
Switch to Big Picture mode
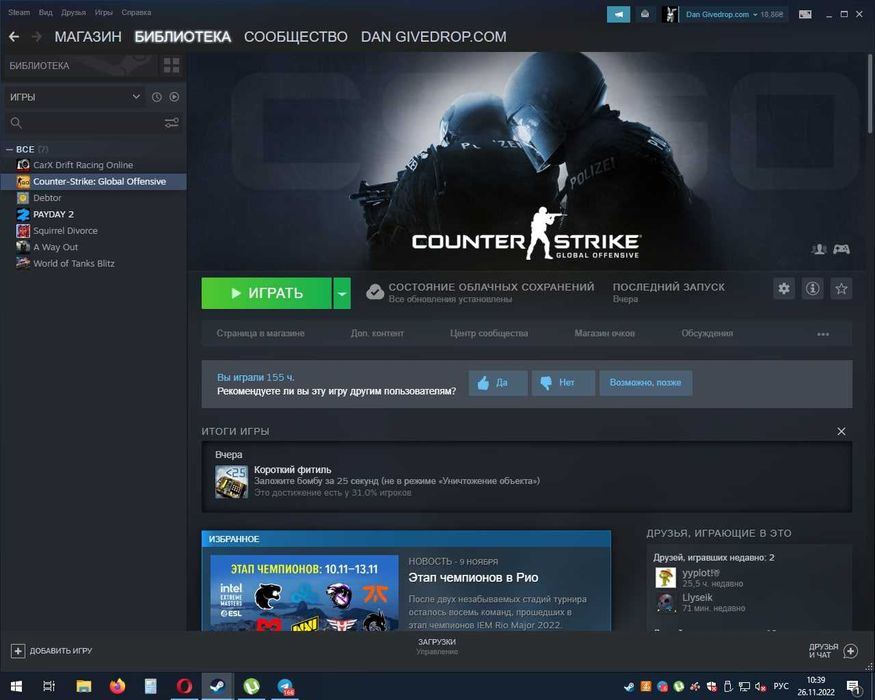805,14
